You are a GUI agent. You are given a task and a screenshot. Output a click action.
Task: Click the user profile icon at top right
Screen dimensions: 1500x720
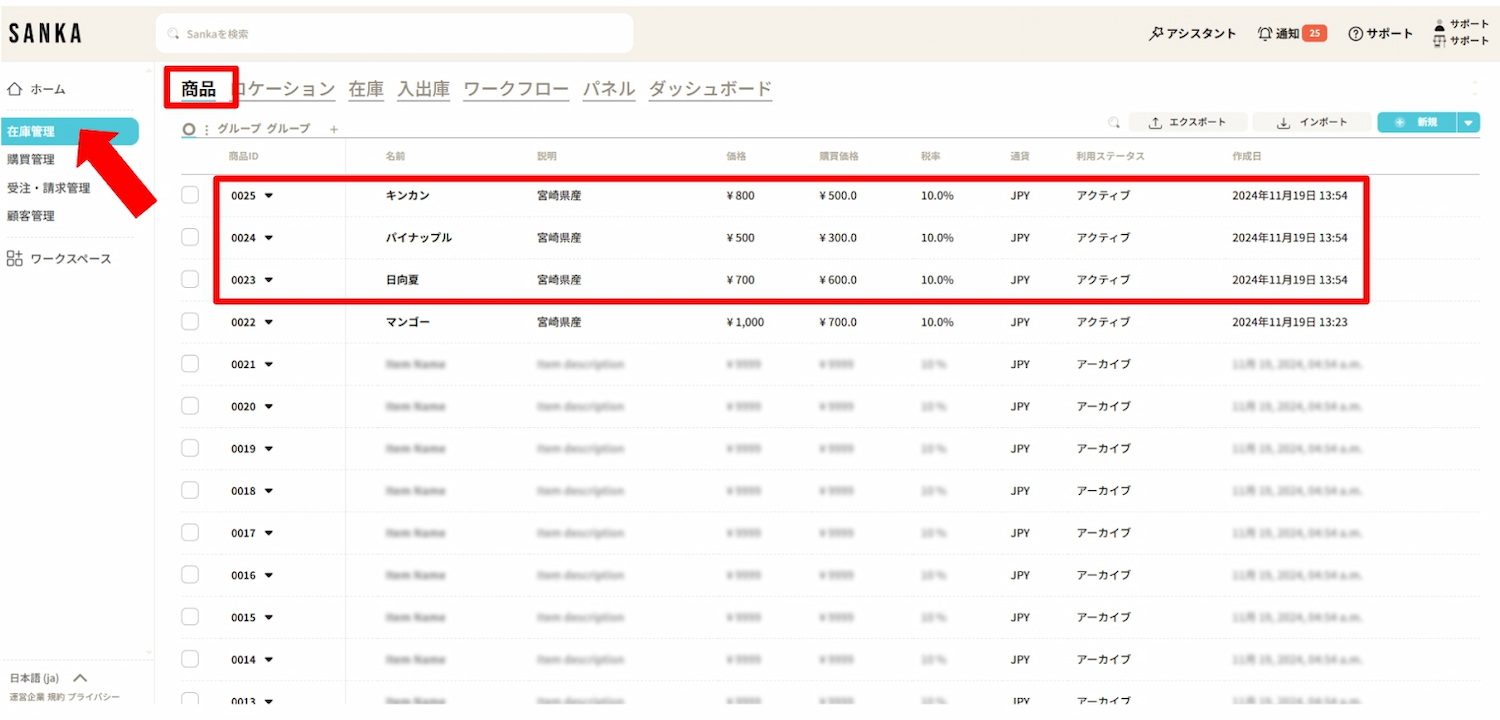click(1440, 25)
